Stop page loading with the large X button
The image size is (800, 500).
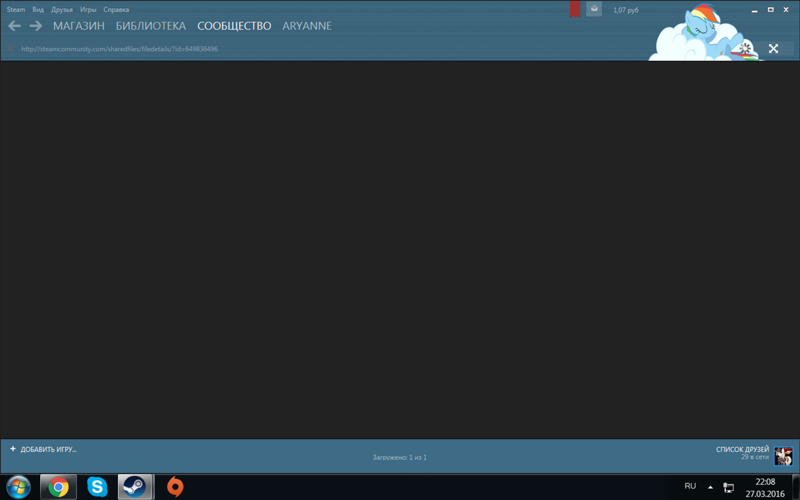(x=773, y=48)
